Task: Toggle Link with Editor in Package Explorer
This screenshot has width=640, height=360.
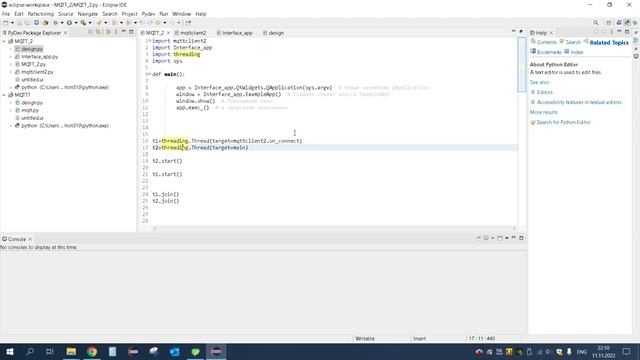Action: [x=98, y=32]
